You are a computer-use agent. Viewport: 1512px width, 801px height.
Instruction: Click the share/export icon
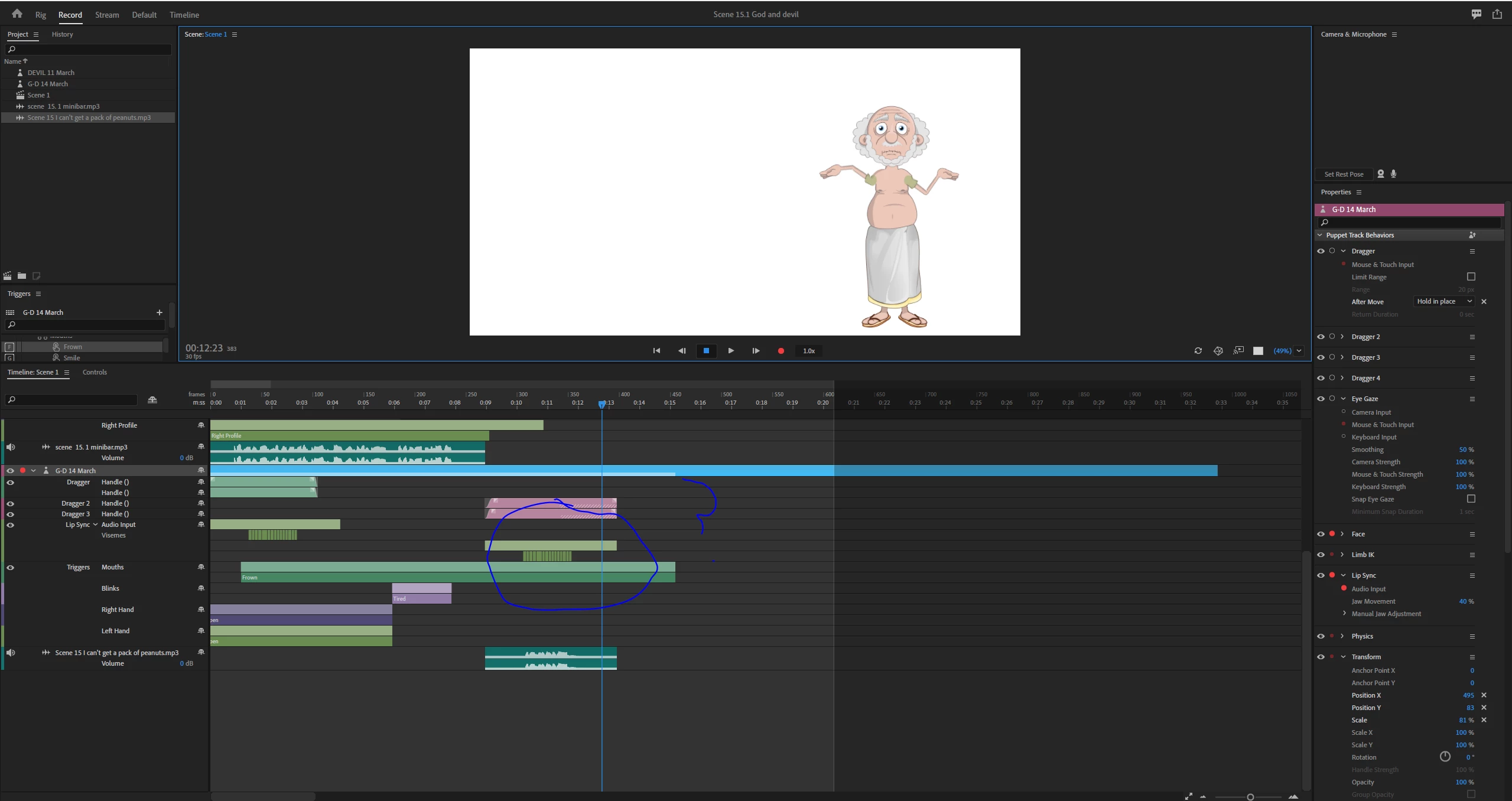pos(1497,14)
